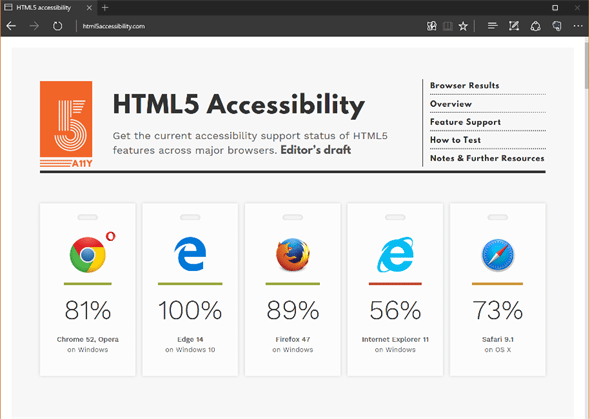
Task: Click the Firefox 47 label
Action: [293, 339]
